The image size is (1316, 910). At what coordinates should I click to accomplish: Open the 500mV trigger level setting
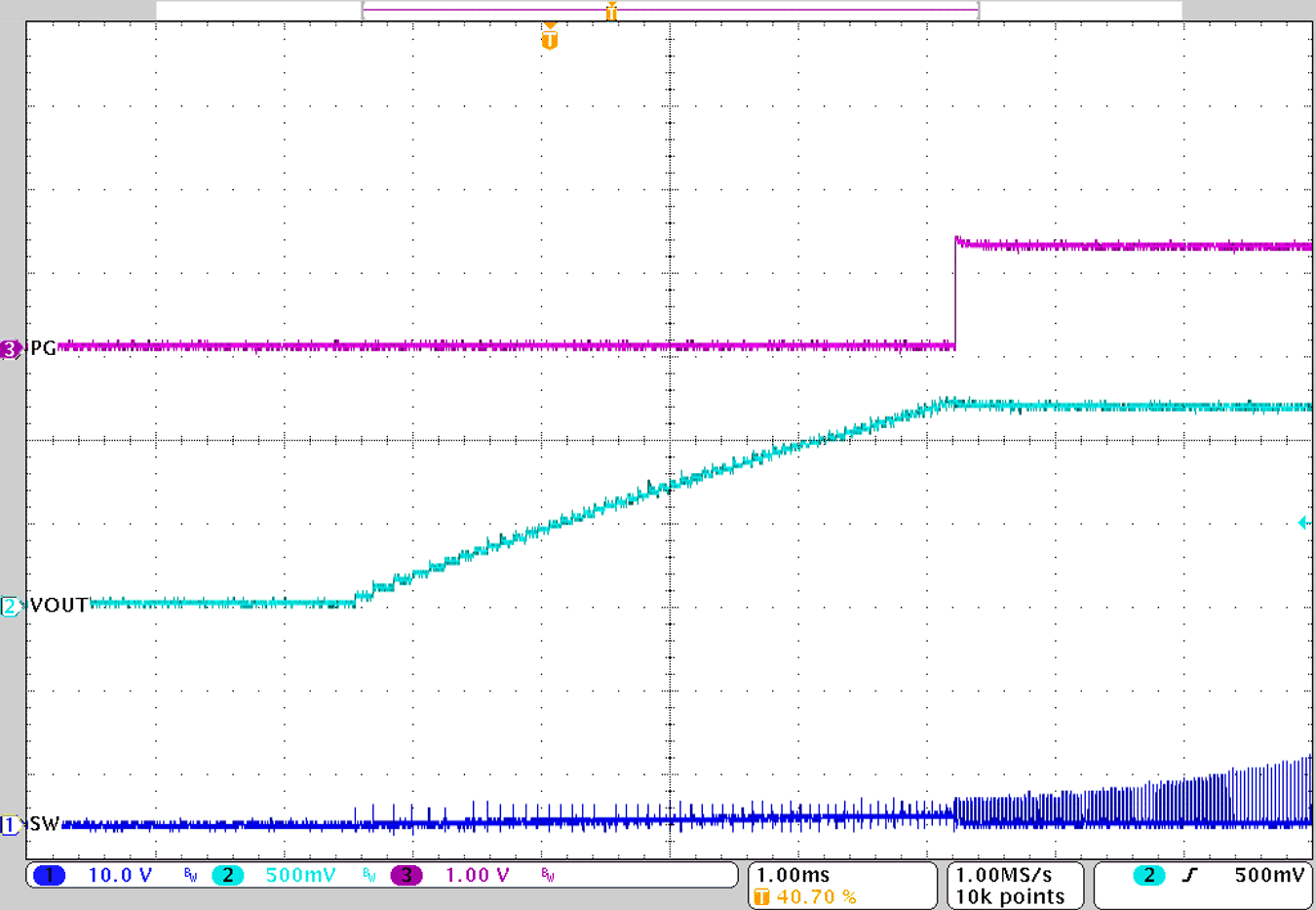1269,875
